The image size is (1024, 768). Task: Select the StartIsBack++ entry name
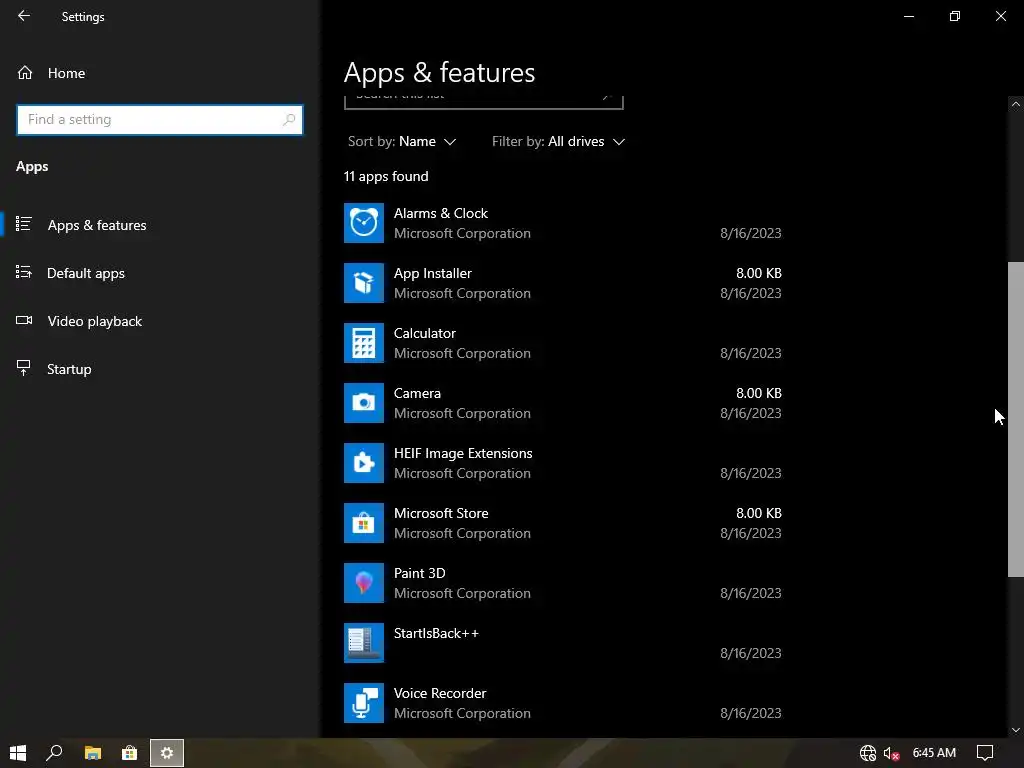(x=436, y=633)
